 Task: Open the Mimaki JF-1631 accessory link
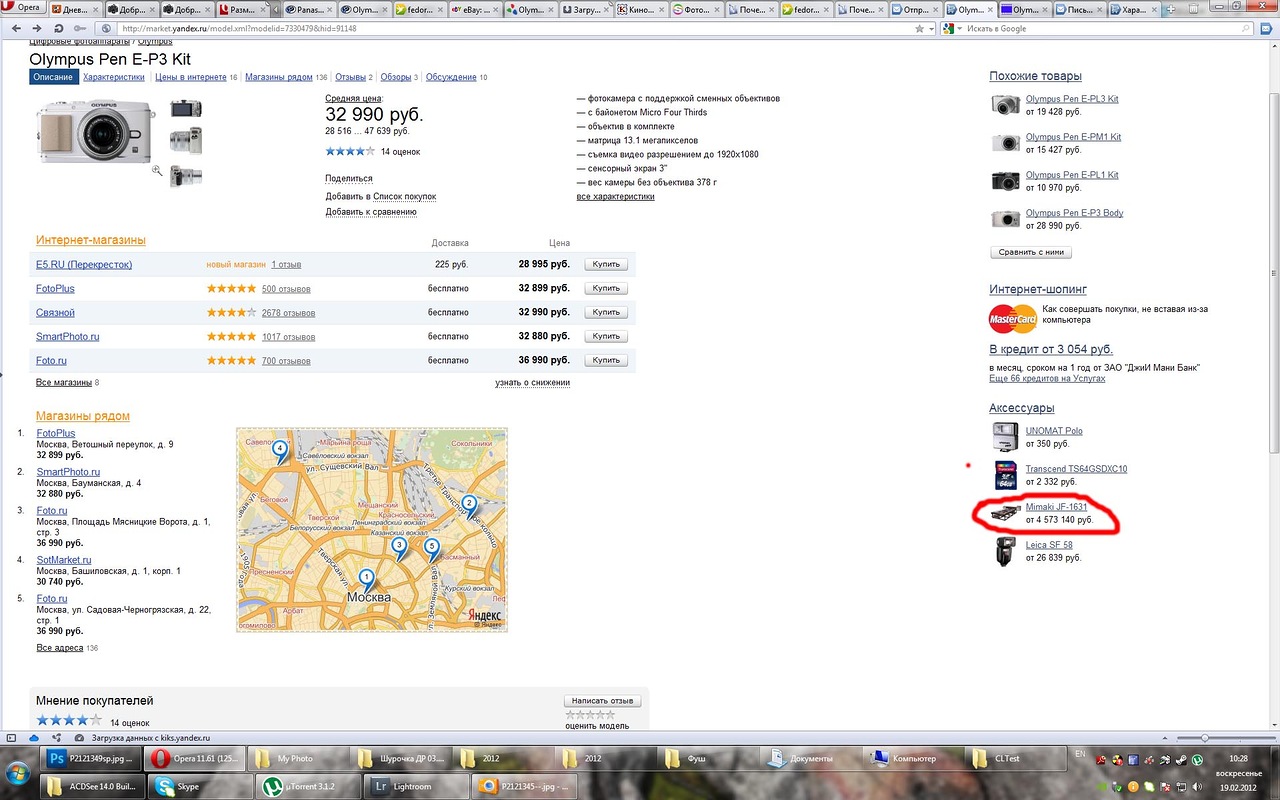coord(1056,507)
